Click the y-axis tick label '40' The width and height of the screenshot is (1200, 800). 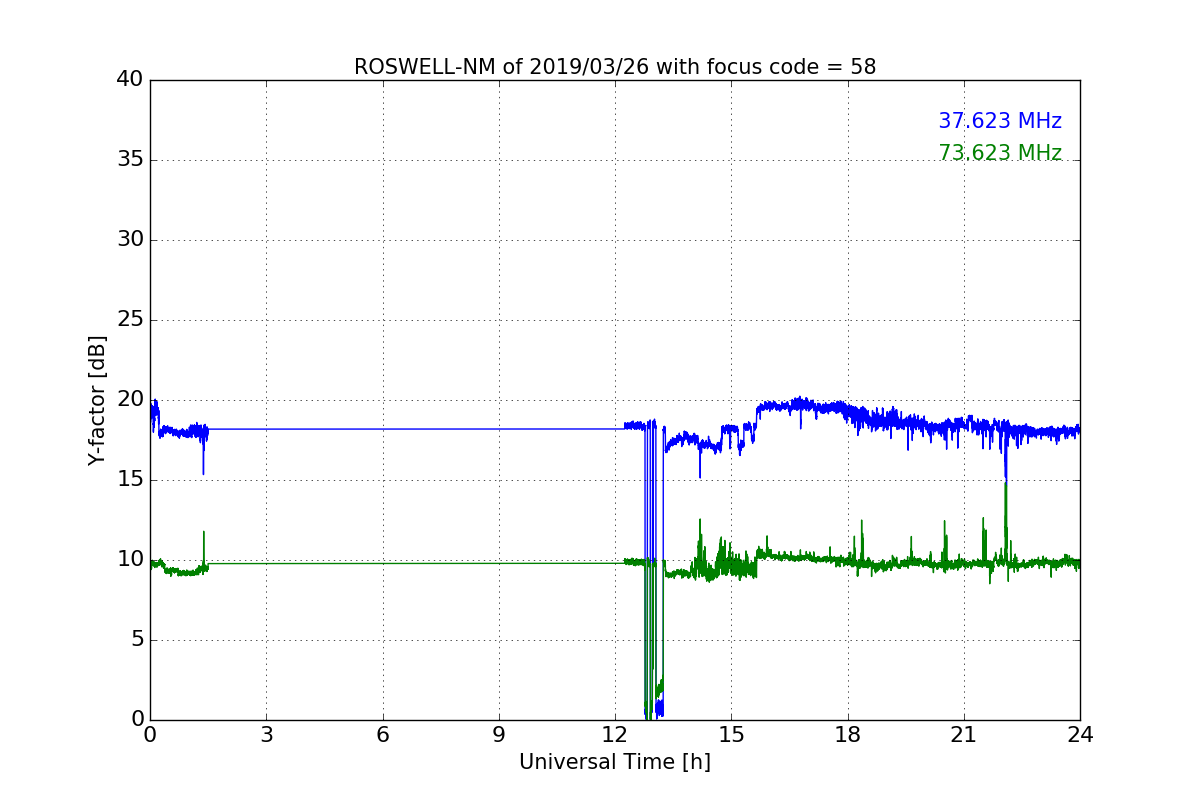click(130, 80)
